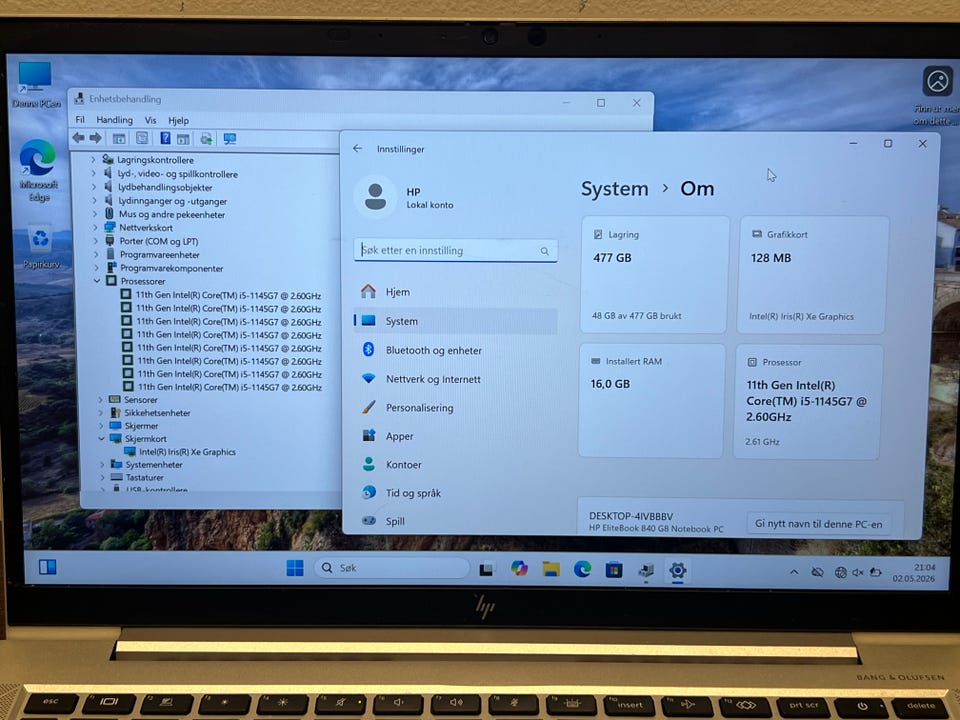Open File Explorer from taskbar
960x720 pixels.
point(551,569)
